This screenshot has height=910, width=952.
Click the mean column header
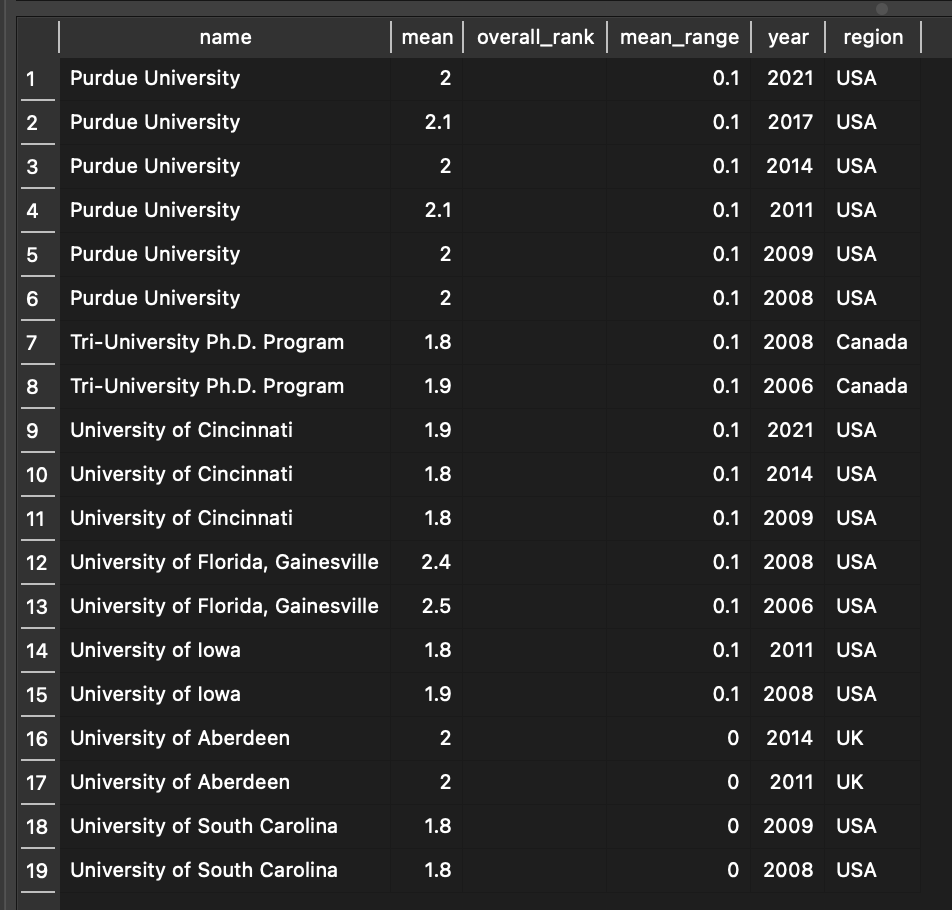[427, 38]
